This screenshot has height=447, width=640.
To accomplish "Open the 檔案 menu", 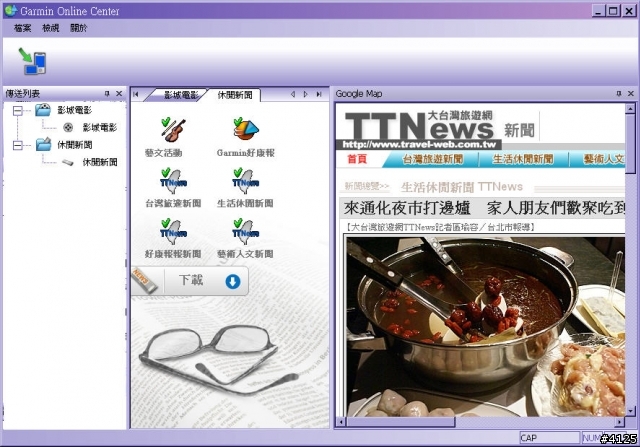I will click(x=22, y=28).
